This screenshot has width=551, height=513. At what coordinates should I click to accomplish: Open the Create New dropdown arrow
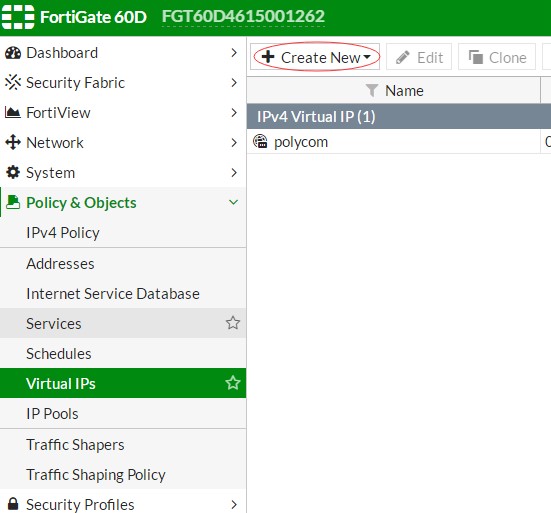click(x=367, y=57)
